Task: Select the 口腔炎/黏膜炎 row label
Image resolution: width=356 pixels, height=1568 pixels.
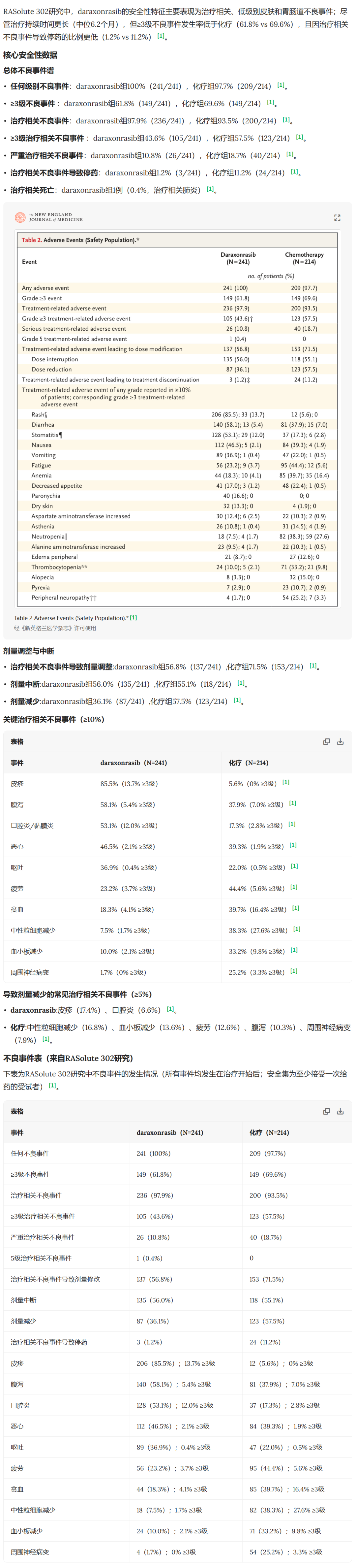Action: (32, 826)
